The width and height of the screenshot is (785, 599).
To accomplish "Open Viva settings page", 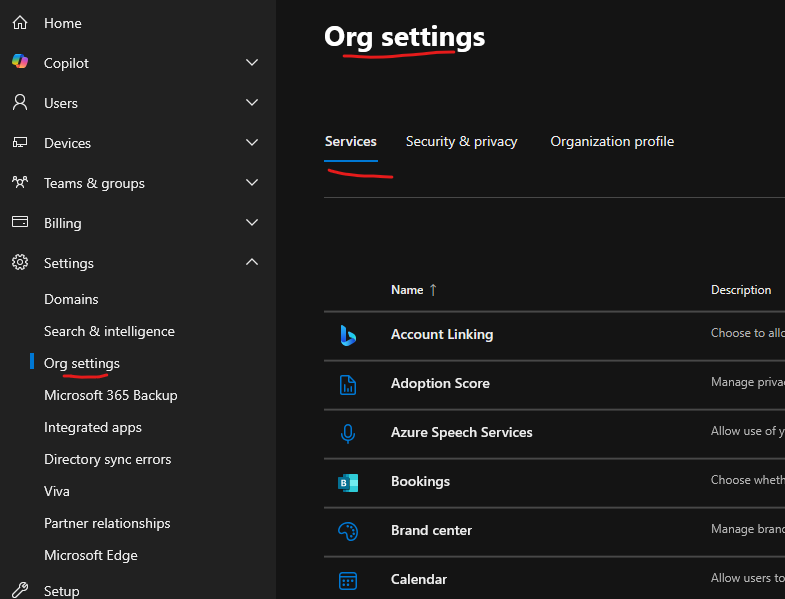I will click(57, 491).
